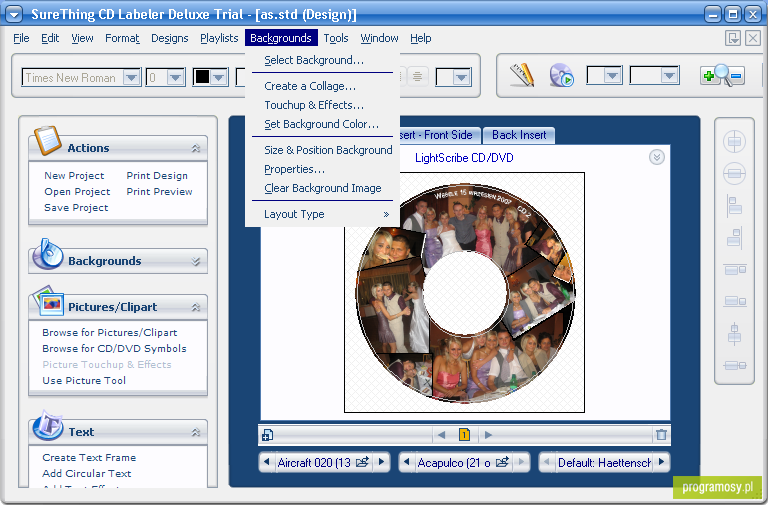
Task: Click Create Text Frame link
Action: click(x=89, y=457)
